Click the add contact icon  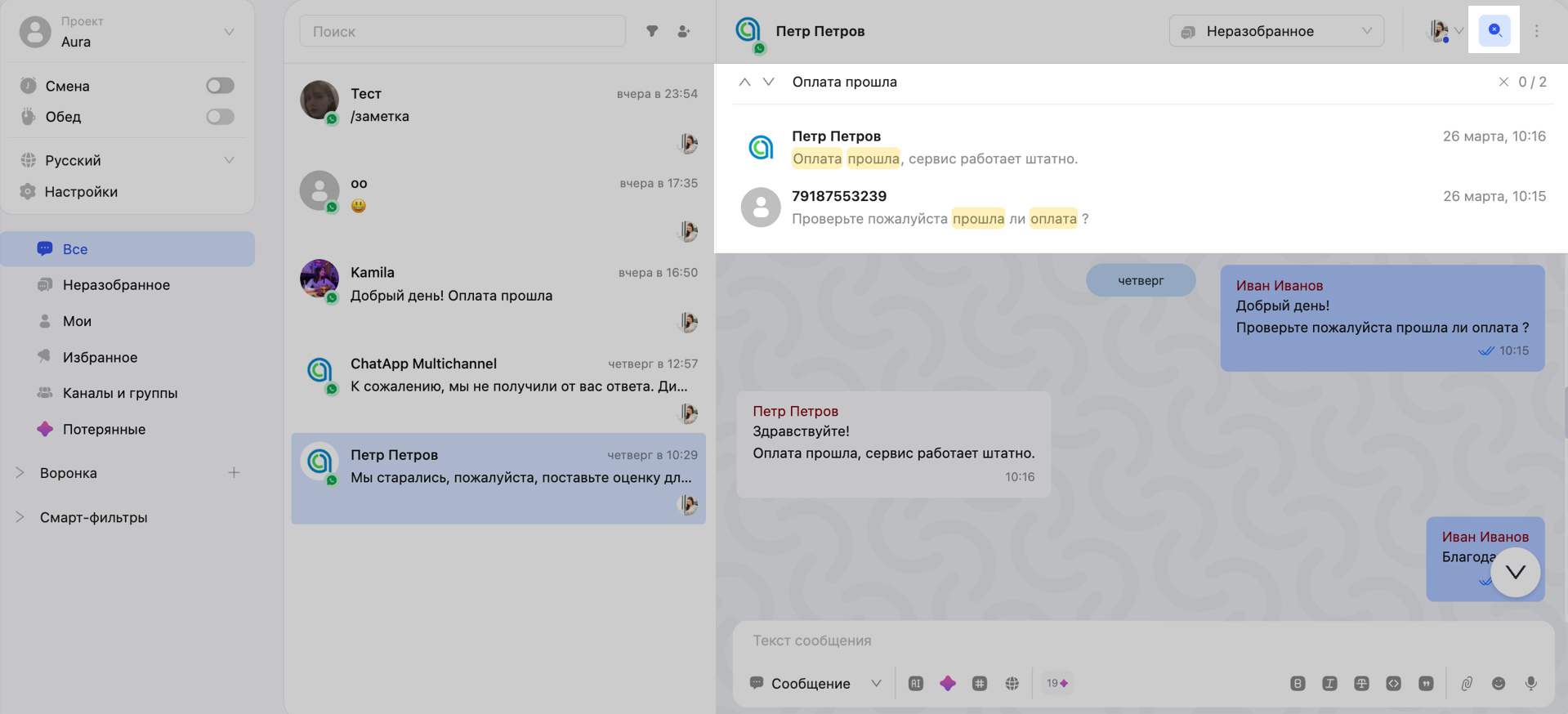pyautogui.click(x=684, y=31)
